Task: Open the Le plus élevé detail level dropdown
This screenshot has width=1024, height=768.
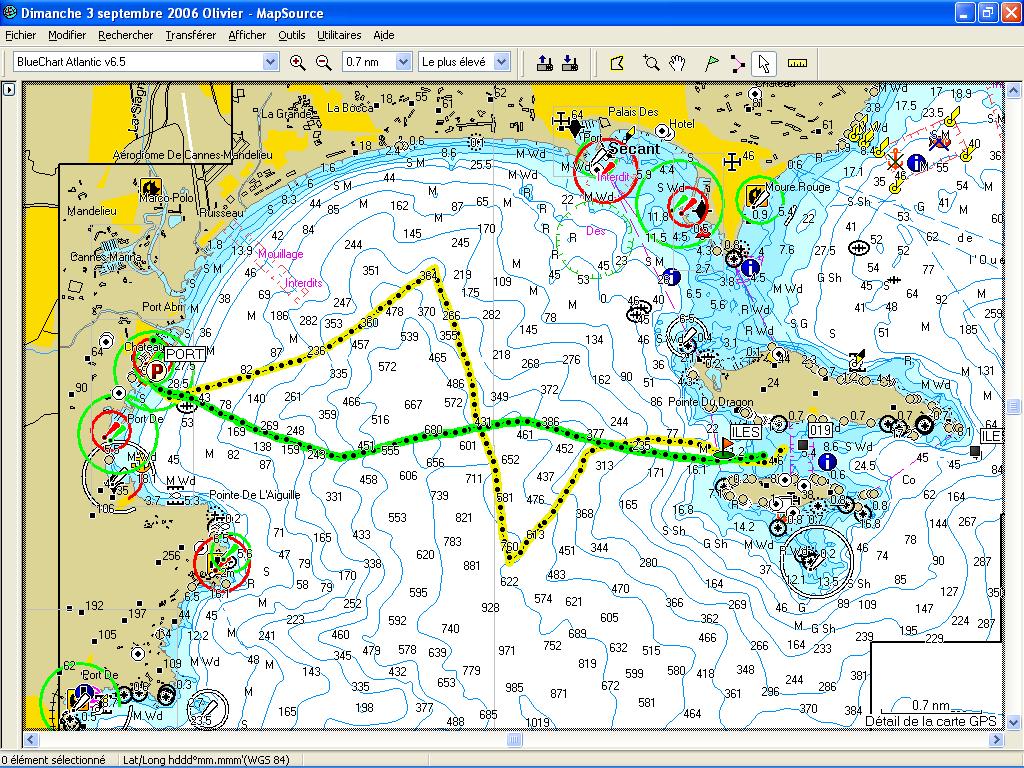Action: tap(502, 62)
